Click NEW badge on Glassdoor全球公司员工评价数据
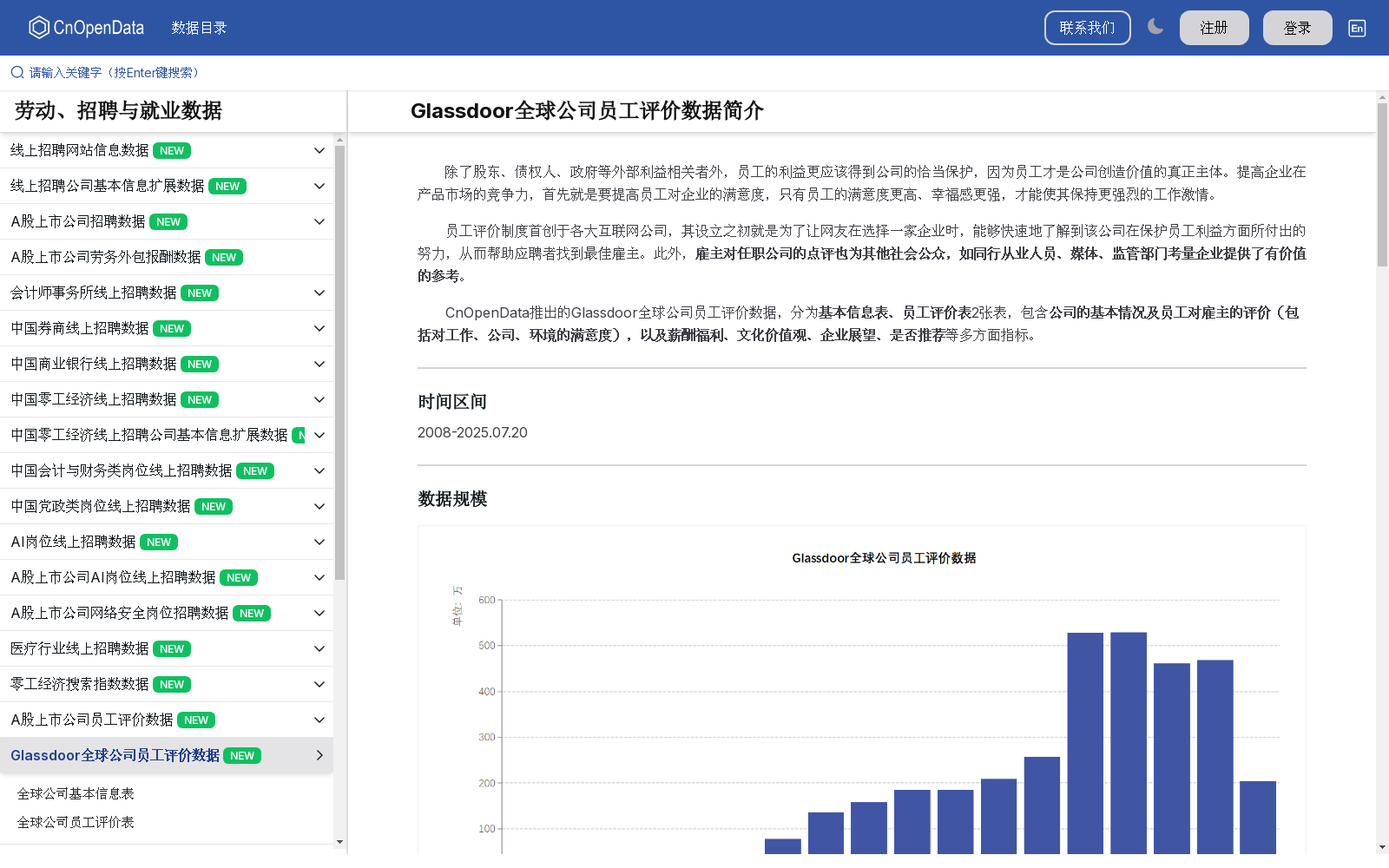The image size is (1389, 868). [x=242, y=756]
